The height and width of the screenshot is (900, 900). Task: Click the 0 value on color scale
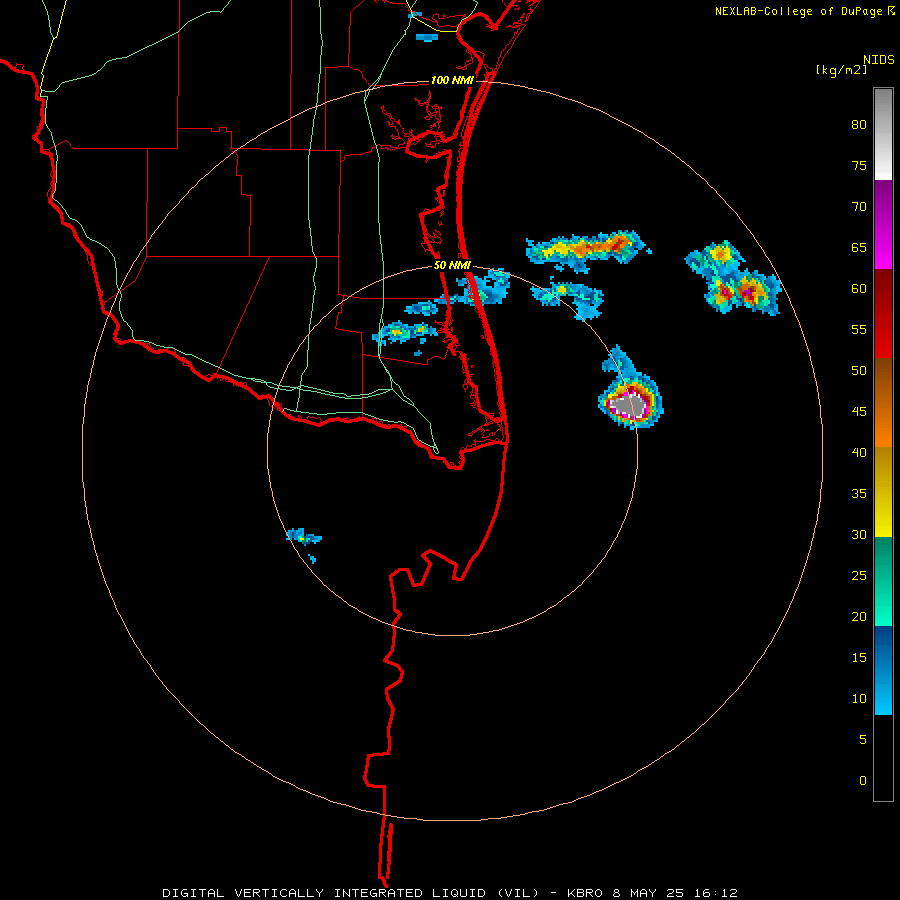(x=863, y=781)
